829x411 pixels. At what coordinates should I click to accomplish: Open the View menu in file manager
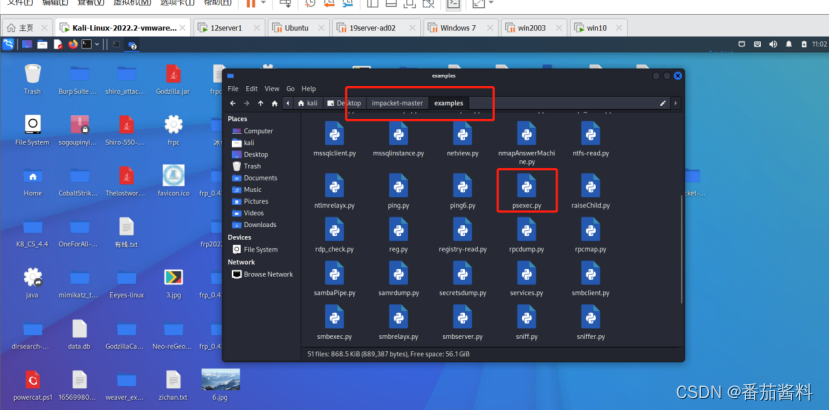[272, 89]
